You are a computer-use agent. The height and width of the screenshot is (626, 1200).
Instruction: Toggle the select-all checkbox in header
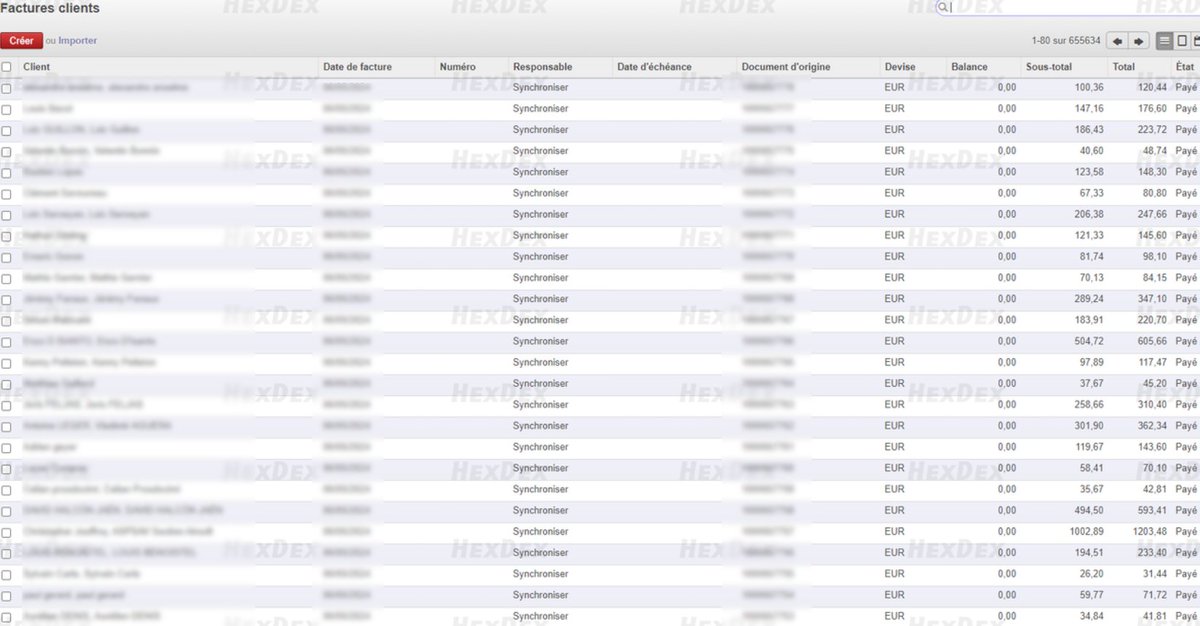(7, 67)
